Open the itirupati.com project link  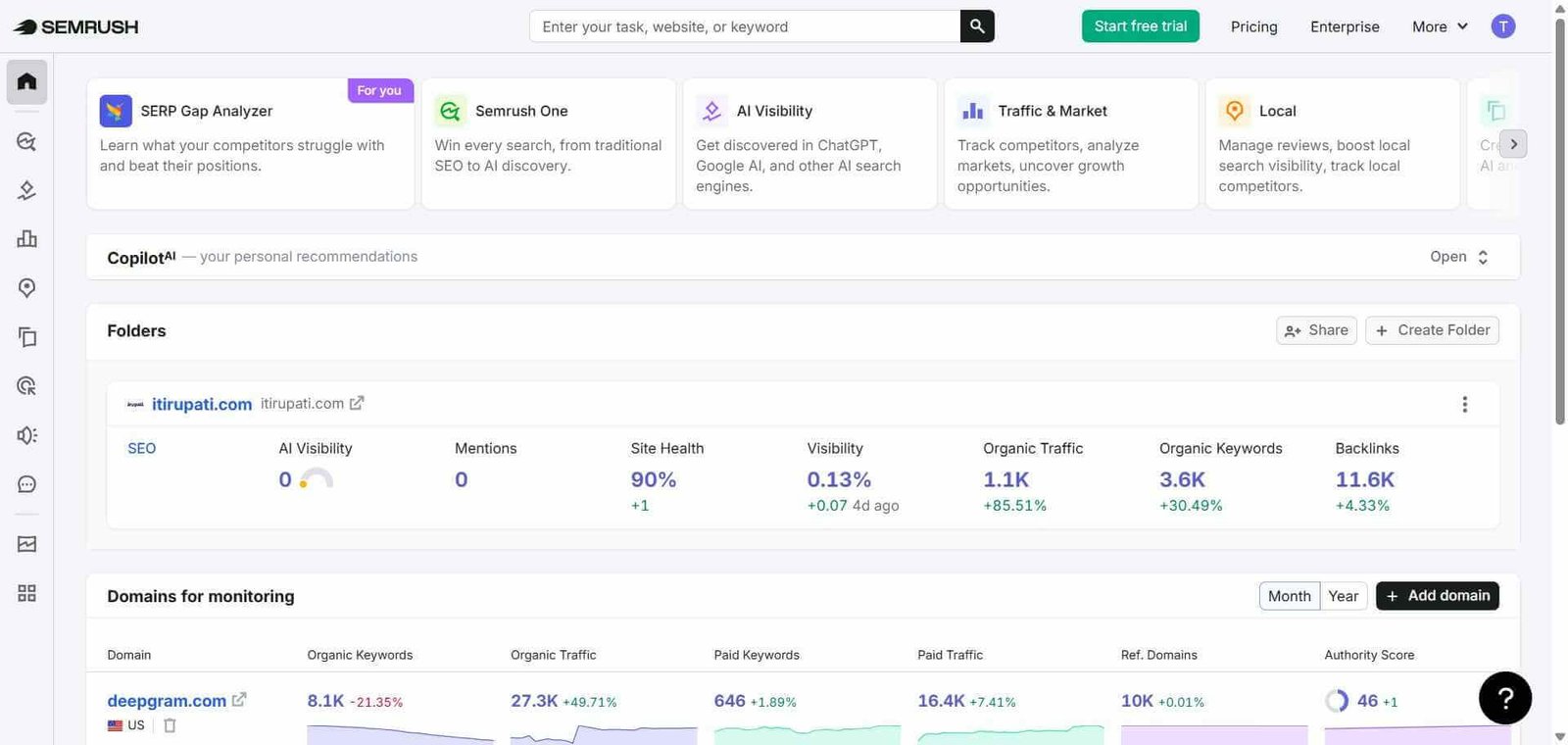(x=202, y=404)
